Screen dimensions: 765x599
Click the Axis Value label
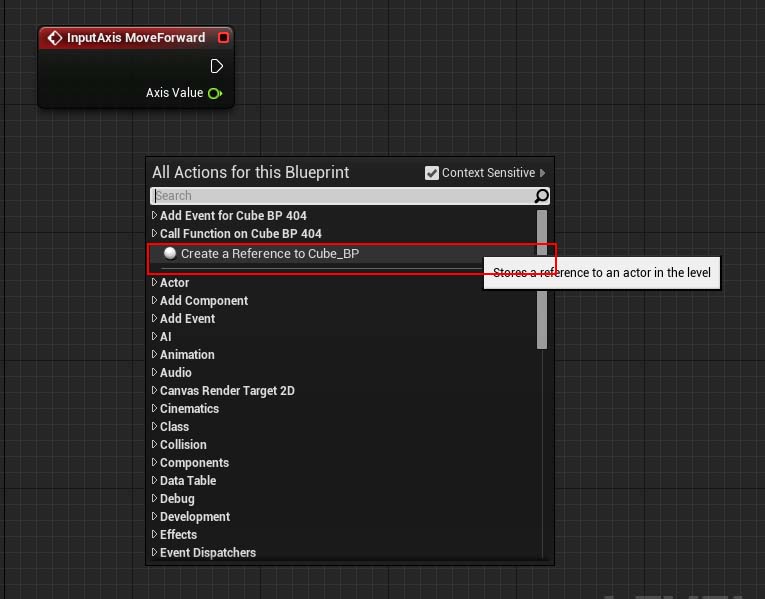(x=174, y=93)
